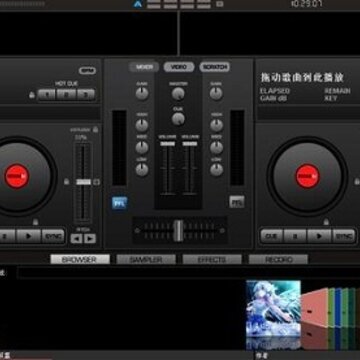Play the right deck
Viewport: 360px width, 360px height.
(x=319, y=236)
